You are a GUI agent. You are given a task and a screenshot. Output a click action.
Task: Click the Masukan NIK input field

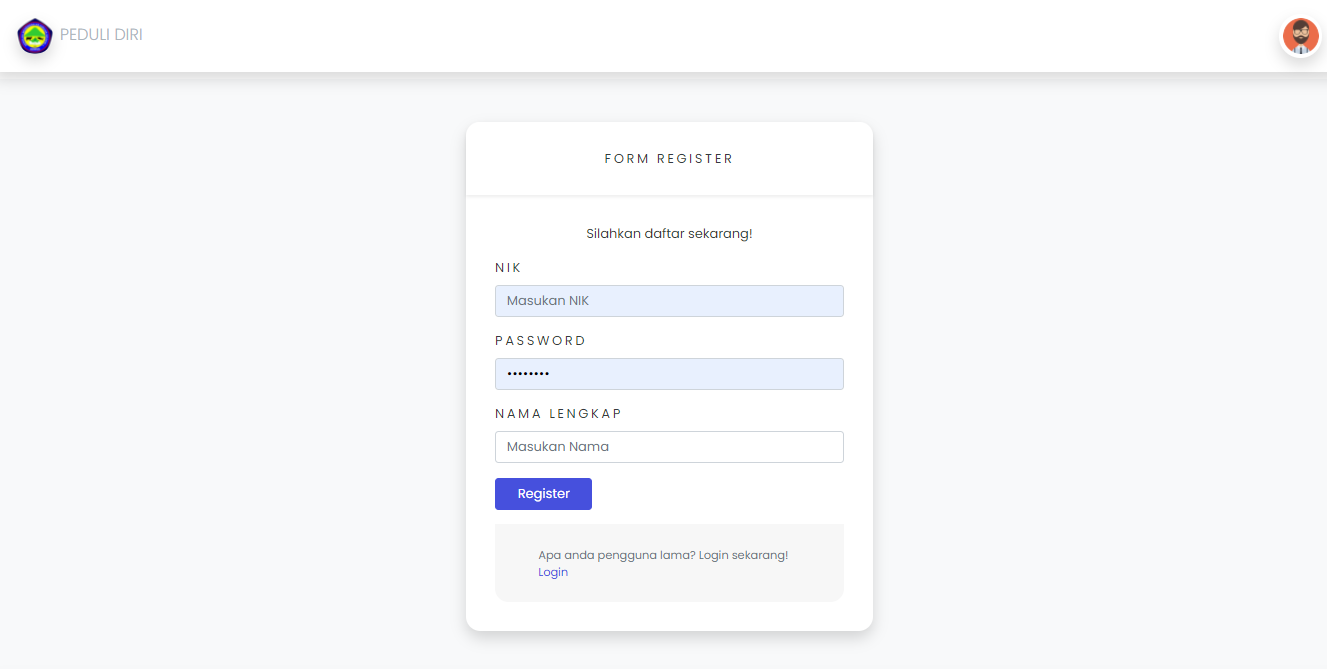668,300
